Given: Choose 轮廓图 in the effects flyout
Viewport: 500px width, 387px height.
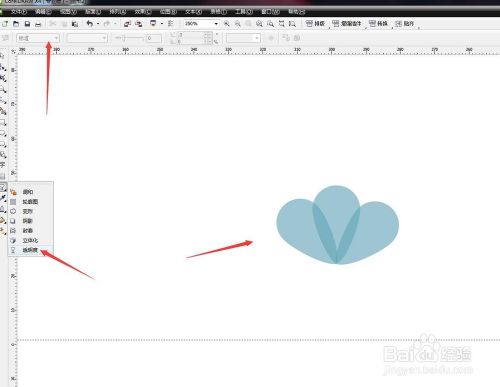Looking at the screenshot, I should pos(30,202).
